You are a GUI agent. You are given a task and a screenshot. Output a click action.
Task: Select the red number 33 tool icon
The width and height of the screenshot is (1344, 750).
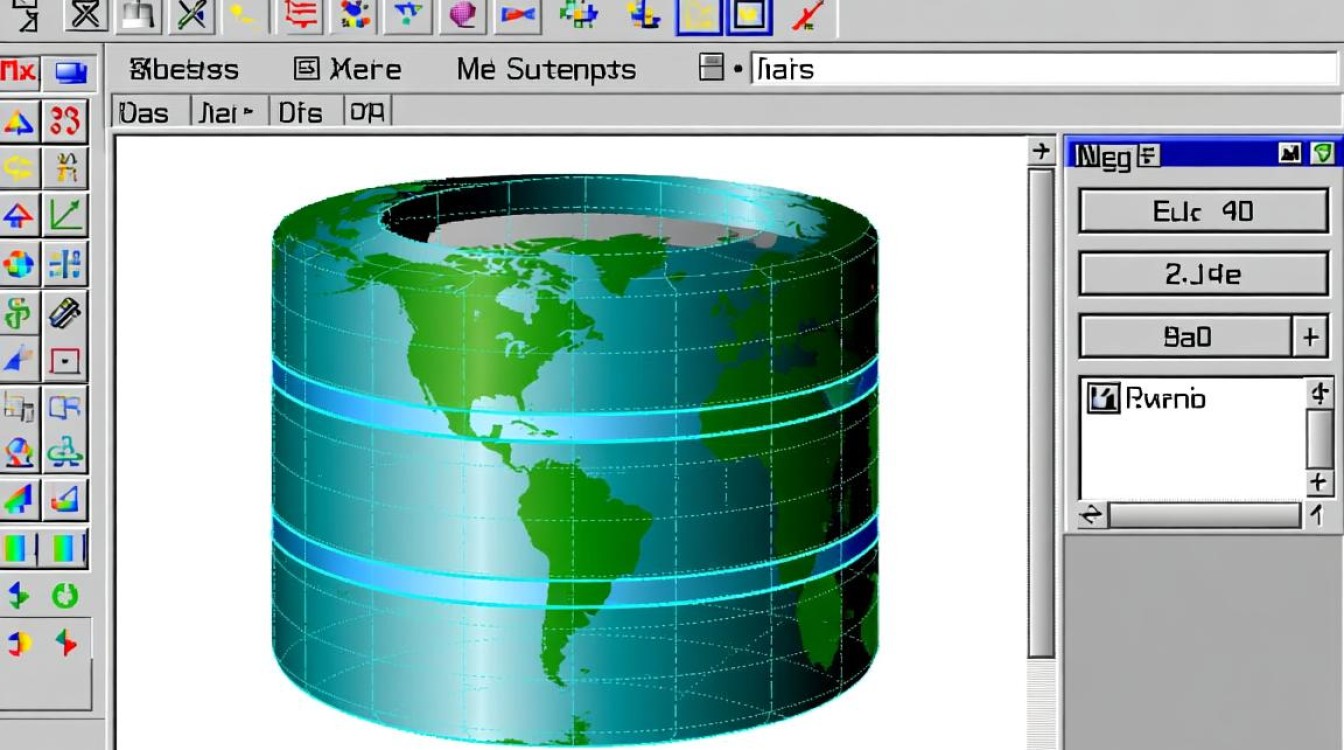[x=65, y=121]
